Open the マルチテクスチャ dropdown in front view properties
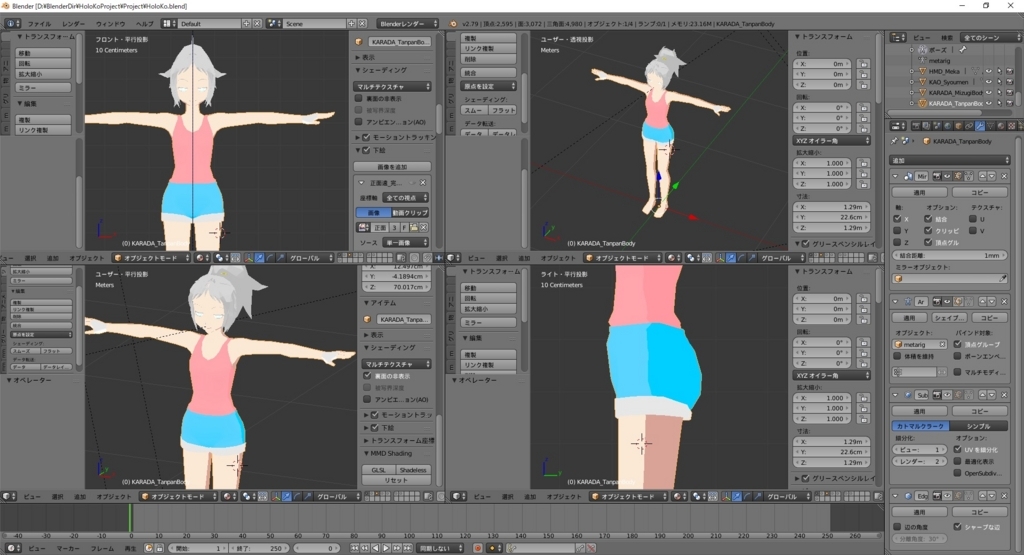 392,86
